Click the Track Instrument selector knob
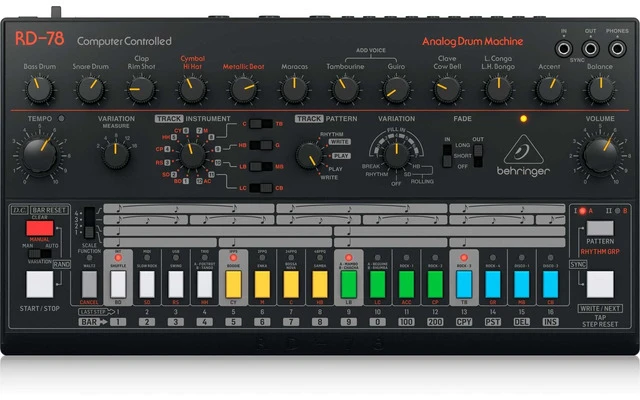Screen dimensions: 640x400 193,156
